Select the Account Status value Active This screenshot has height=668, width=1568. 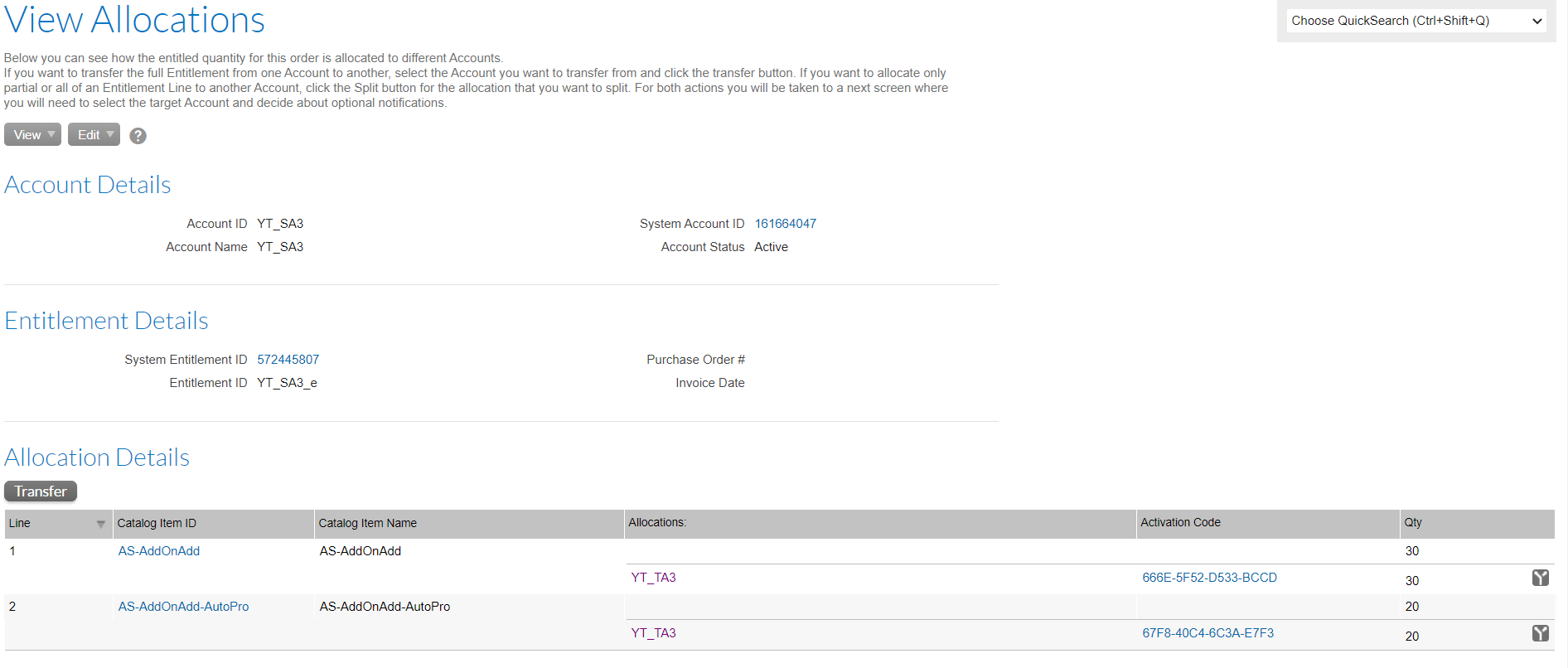[x=771, y=247]
